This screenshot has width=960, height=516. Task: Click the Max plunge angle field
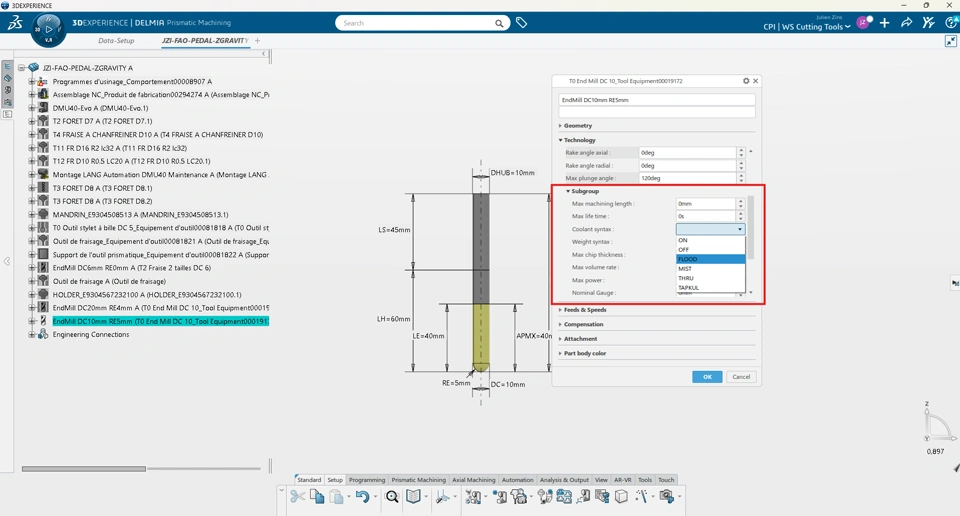pos(688,178)
